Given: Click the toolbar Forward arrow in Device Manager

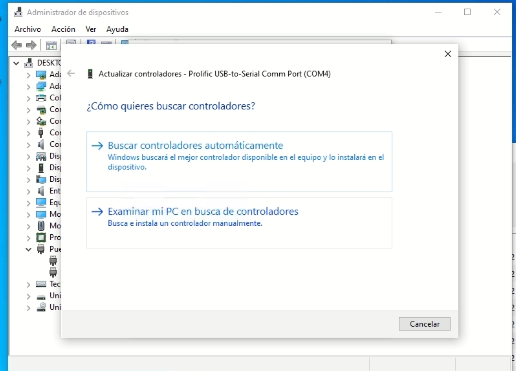Looking at the screenshot, I should 31,45.
